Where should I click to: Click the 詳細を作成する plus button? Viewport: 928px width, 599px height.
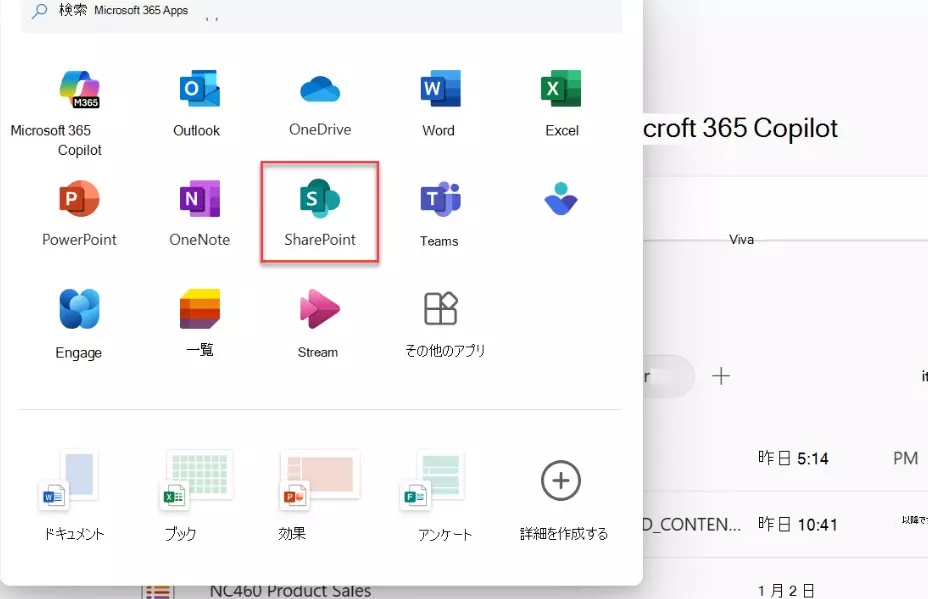560,481
